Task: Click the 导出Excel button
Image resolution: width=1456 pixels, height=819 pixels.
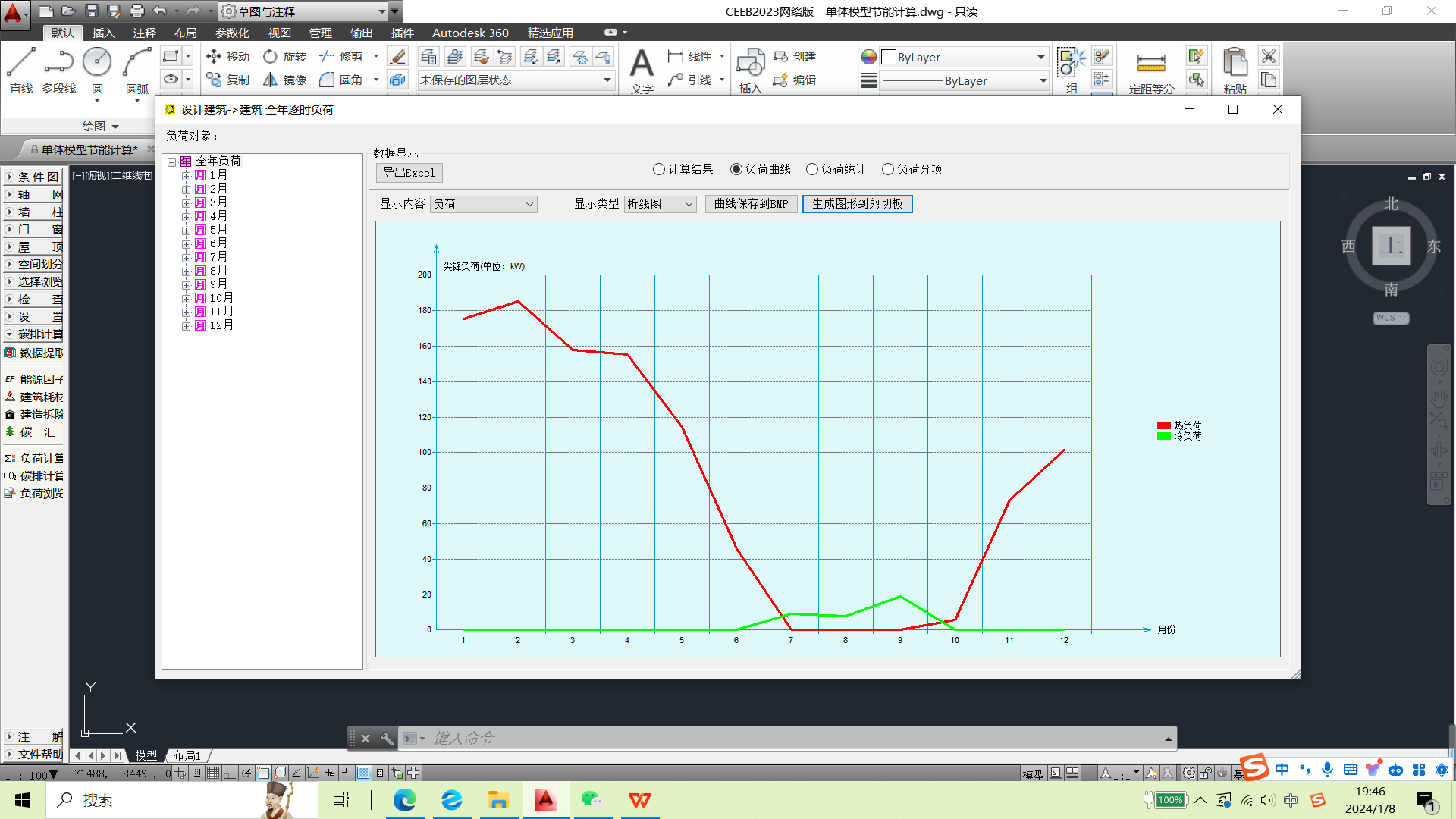Action: click(409, 173)
